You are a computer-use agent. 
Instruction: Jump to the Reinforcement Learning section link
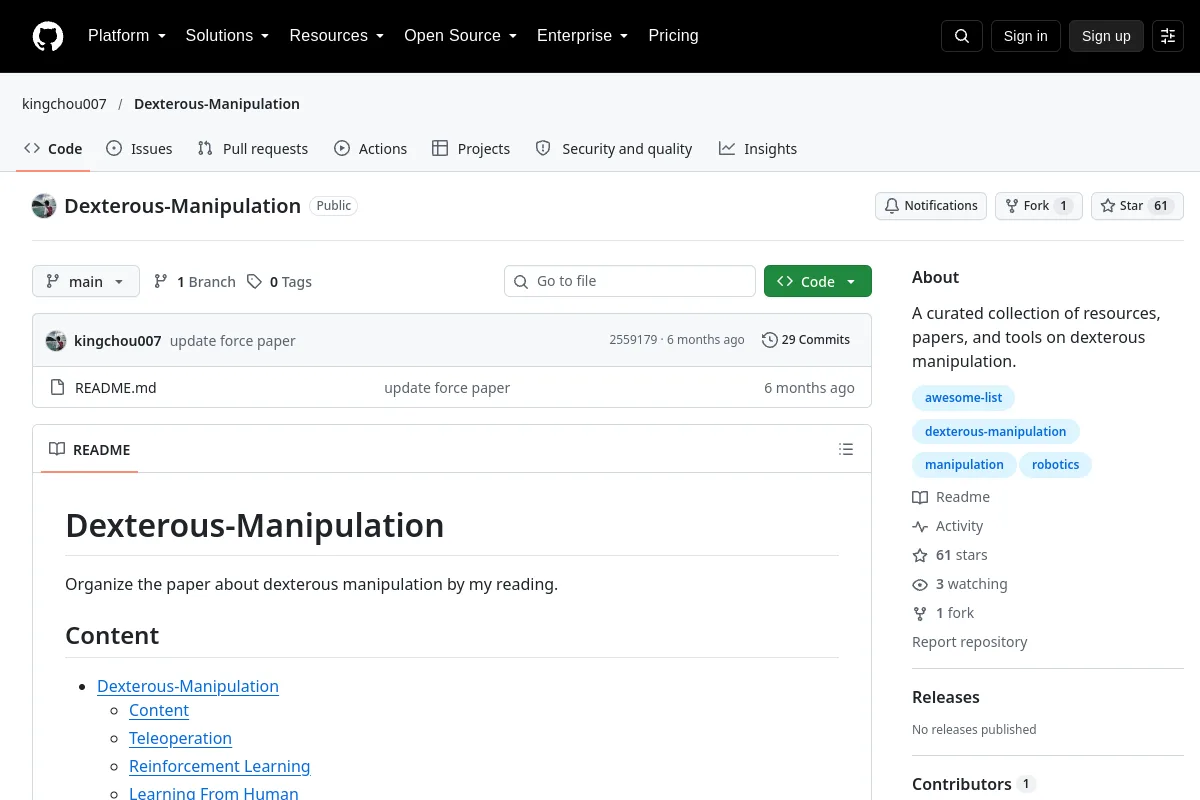point(219,766)
